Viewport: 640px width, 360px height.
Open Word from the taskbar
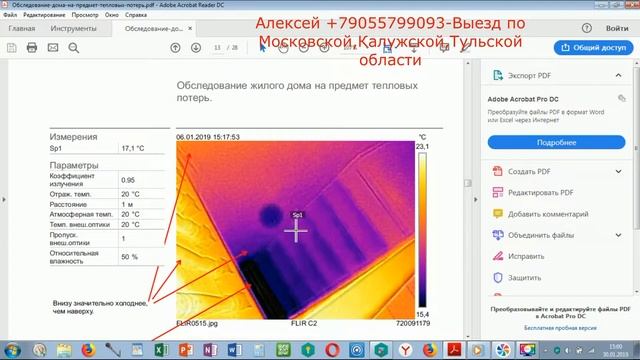tap(234, 350)
